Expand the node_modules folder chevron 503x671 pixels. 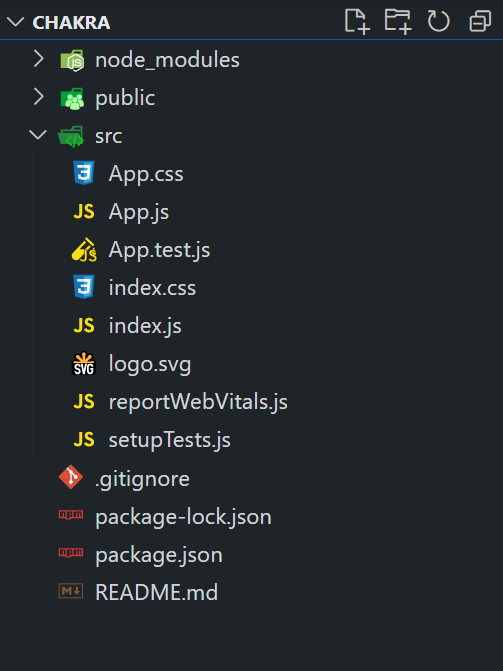39,59
